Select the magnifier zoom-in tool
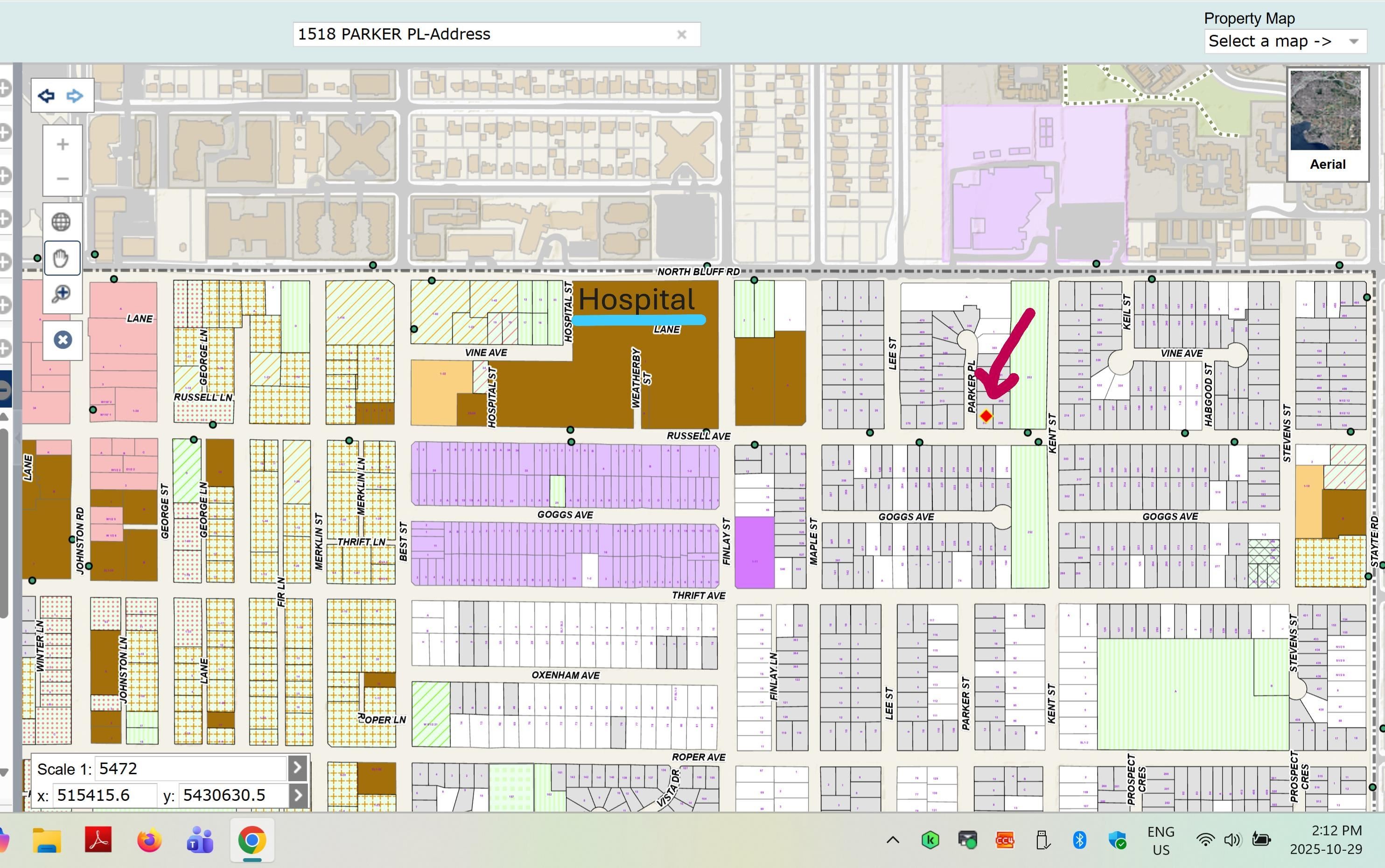 62,294
